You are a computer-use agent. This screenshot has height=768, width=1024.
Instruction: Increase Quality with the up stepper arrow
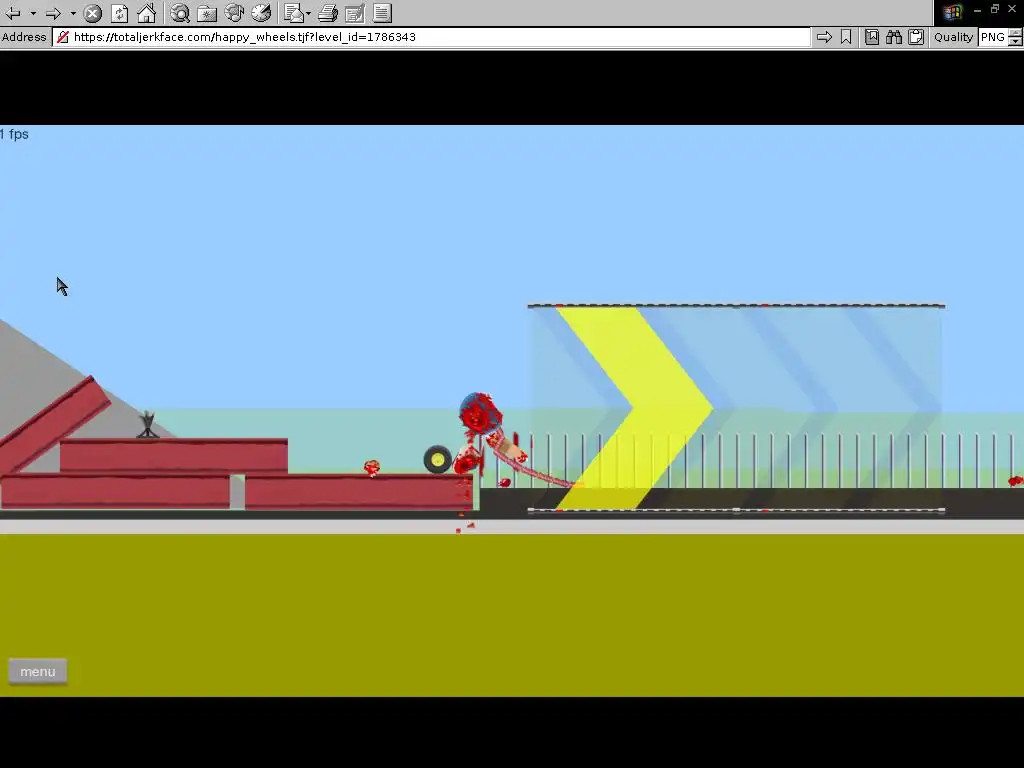(x=1016, y=33)
